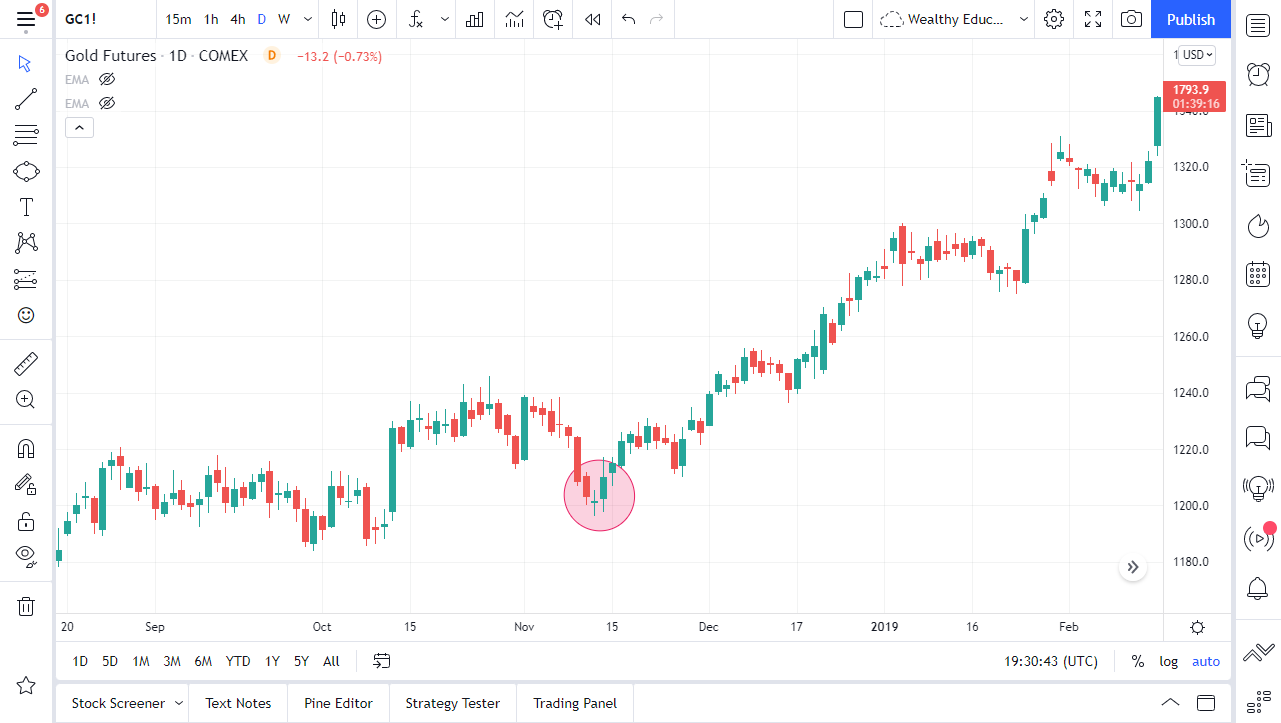Undo the last chart action
Screen dimensions: 1281x723
628,19
